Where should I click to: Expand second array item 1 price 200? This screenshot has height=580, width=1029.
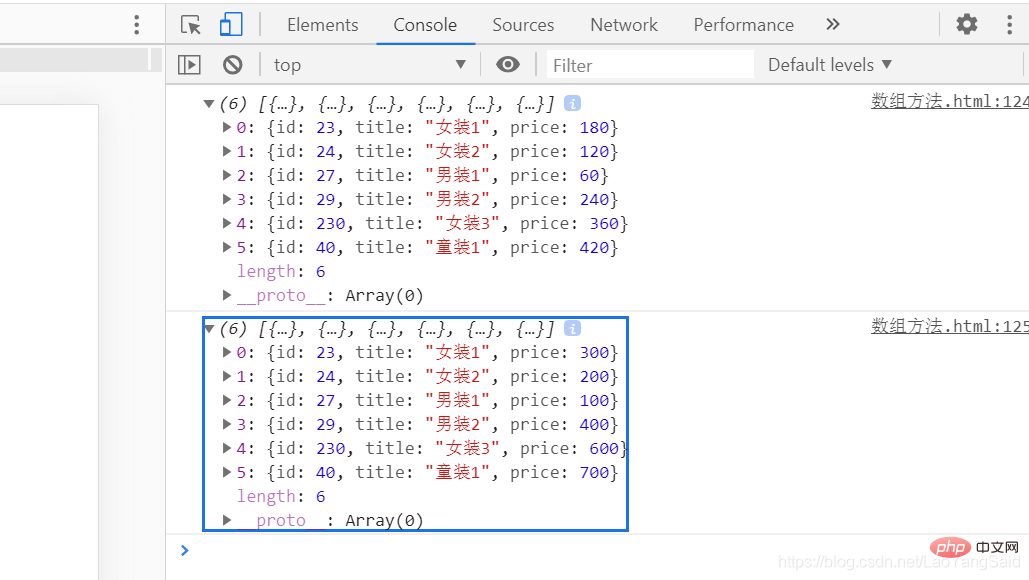click(226, 377)
